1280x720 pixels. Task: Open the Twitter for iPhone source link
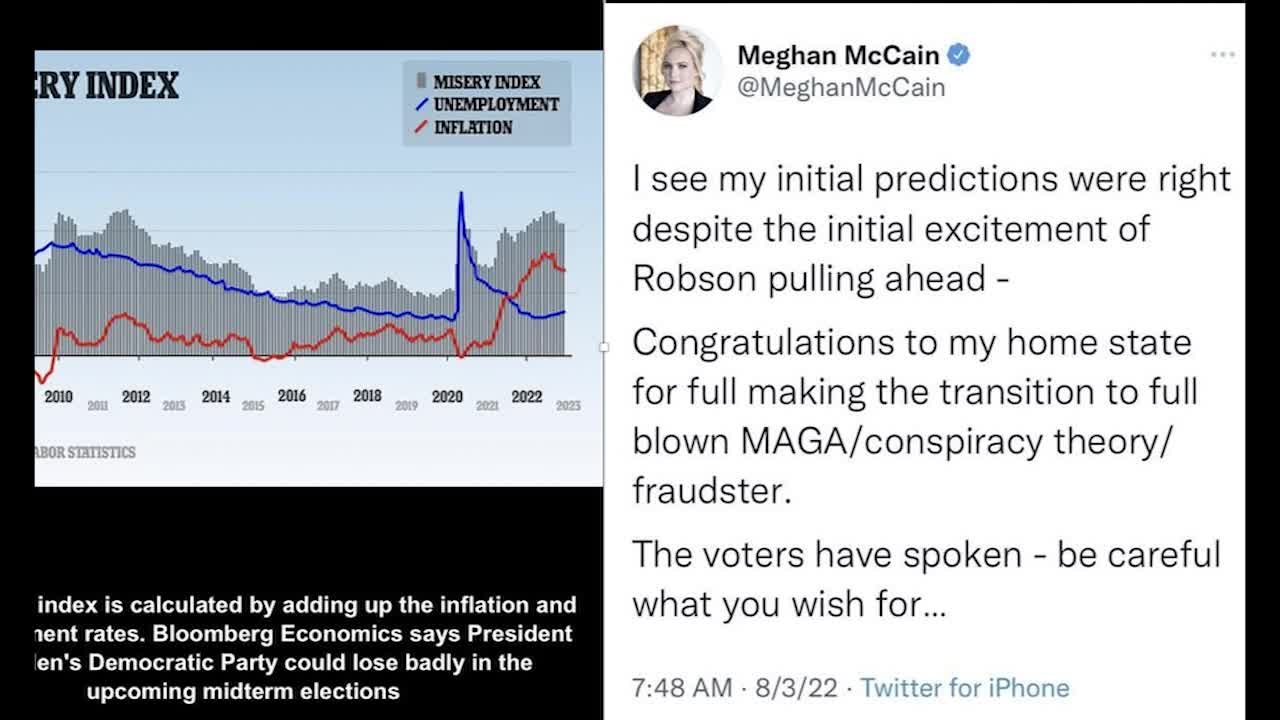click(965, 688)
